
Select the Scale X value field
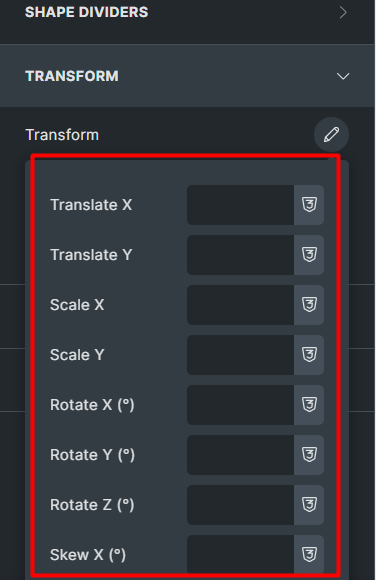click(x=241, y=305)
